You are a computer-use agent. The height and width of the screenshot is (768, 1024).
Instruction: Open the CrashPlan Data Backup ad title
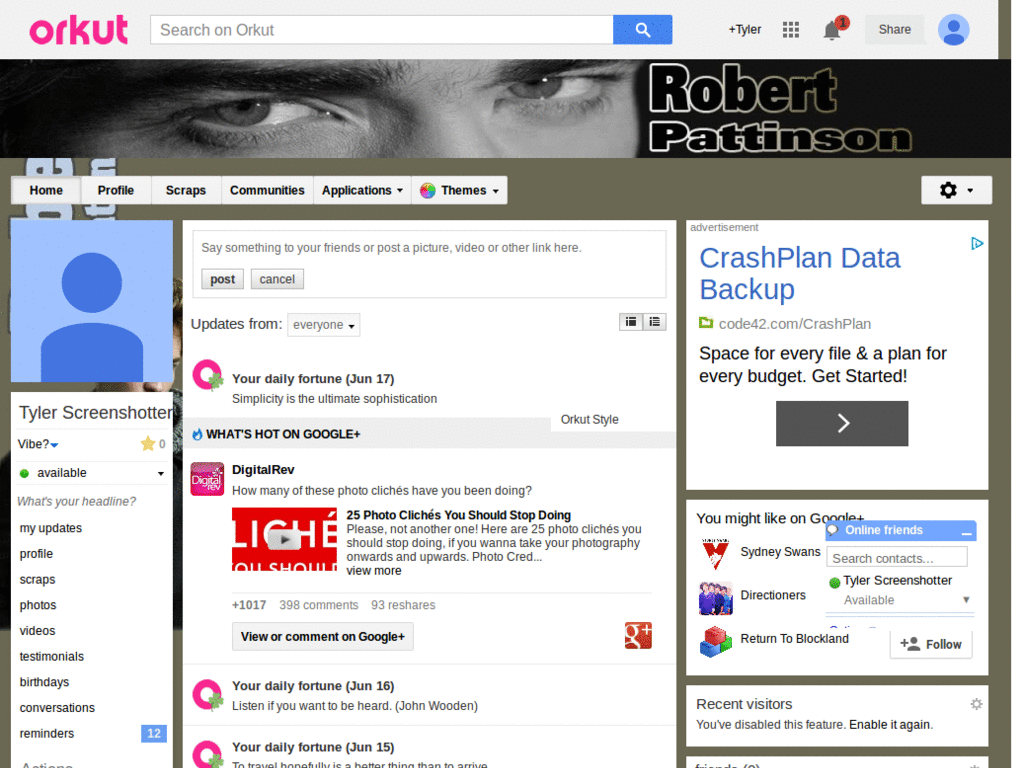point(800,274)
